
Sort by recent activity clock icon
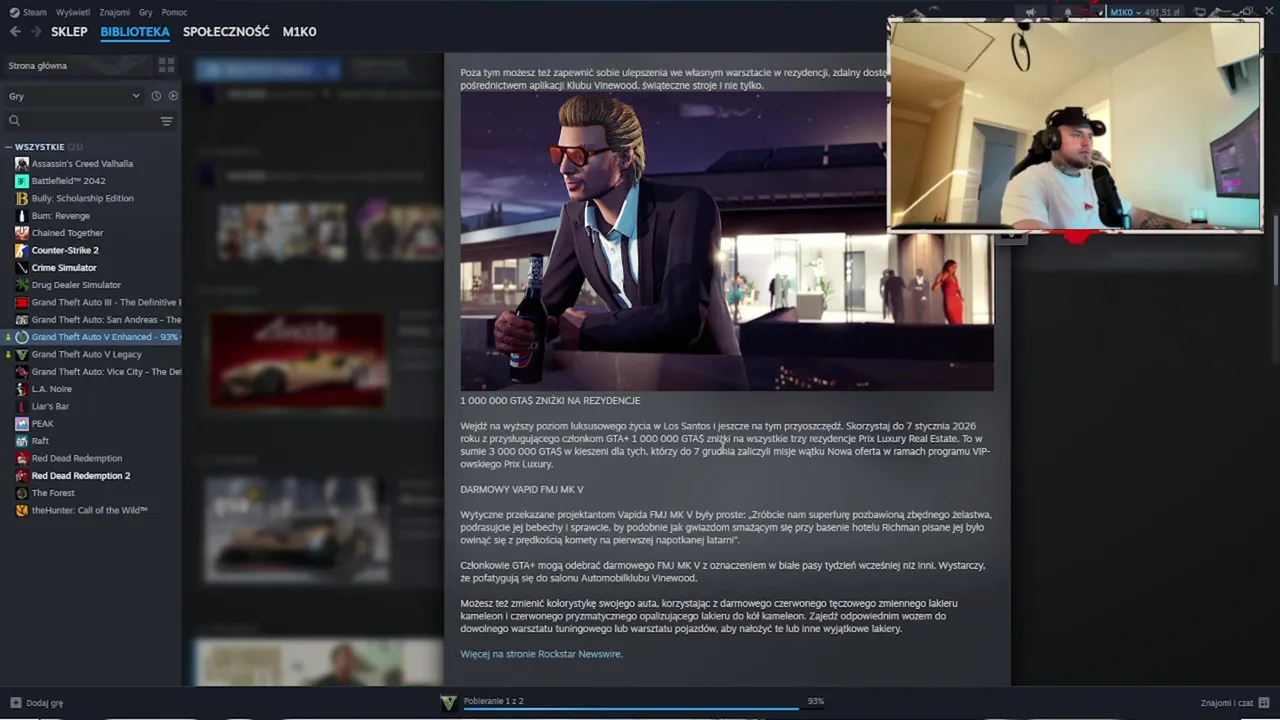156,96
